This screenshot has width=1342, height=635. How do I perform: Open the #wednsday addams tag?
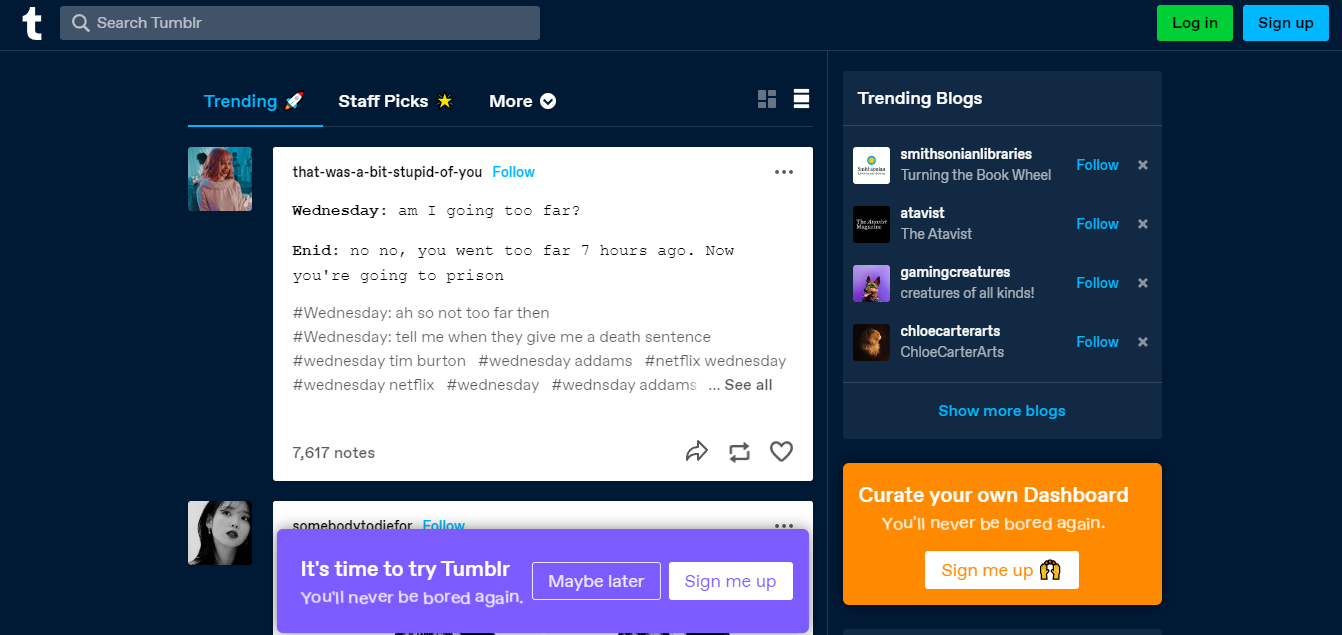(623, 385)
